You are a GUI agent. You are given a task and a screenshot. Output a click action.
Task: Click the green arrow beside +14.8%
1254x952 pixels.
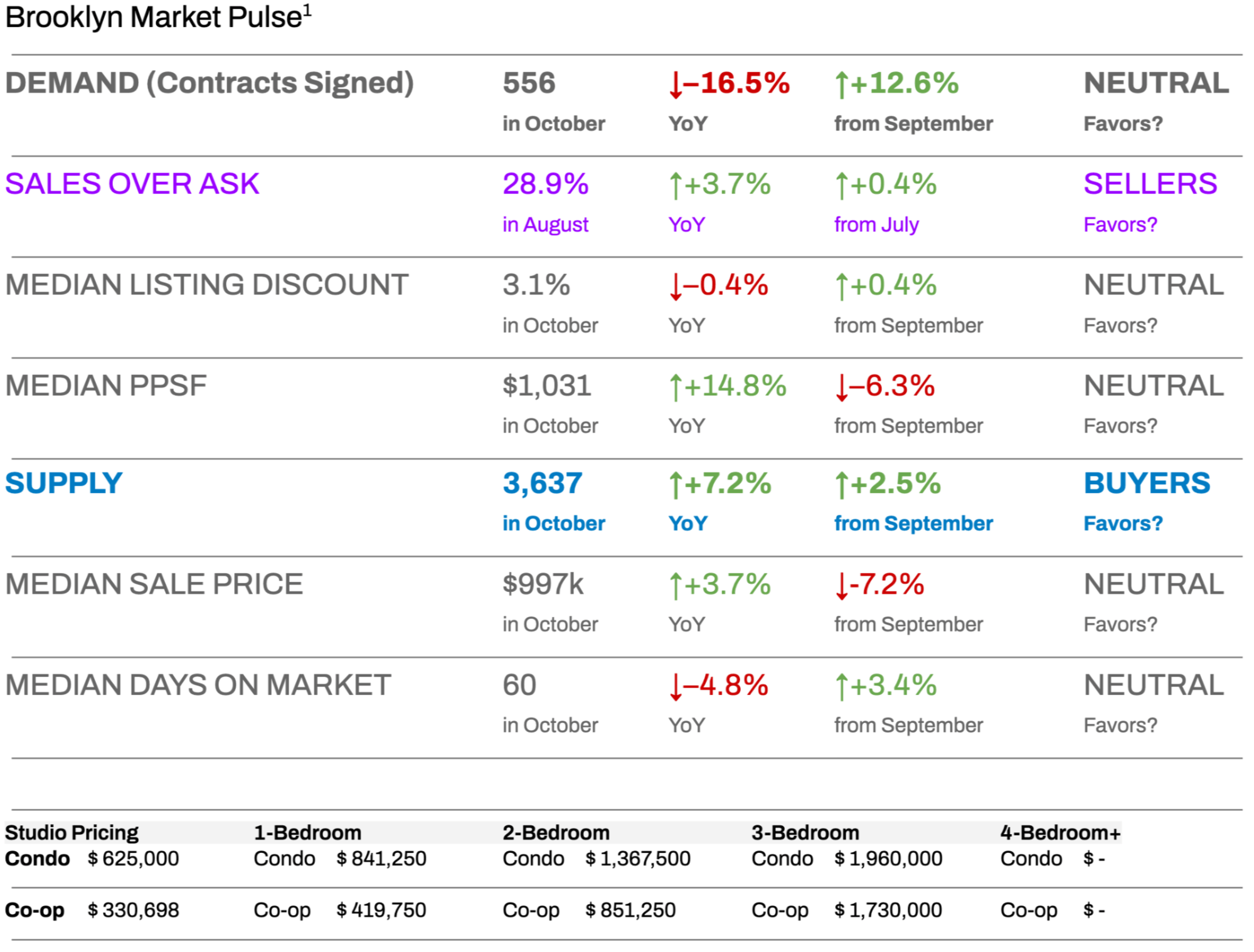(x=675, y=388)
